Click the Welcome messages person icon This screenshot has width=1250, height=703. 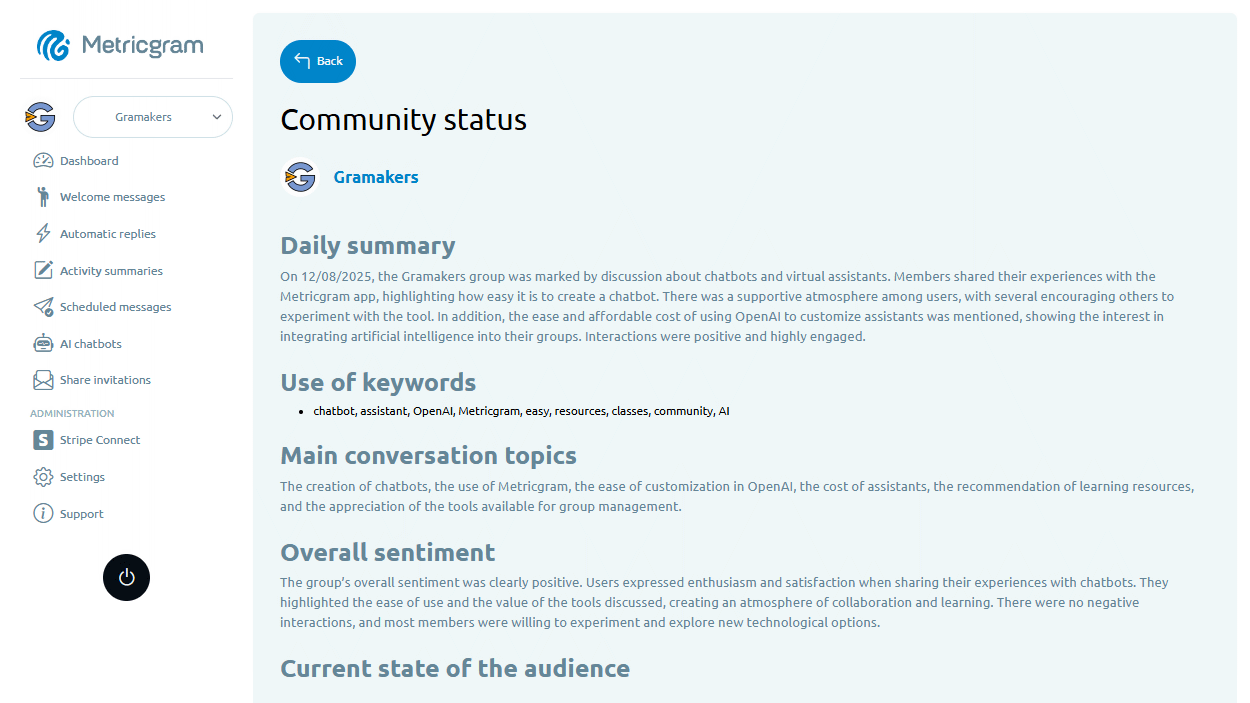coord(43,197)
